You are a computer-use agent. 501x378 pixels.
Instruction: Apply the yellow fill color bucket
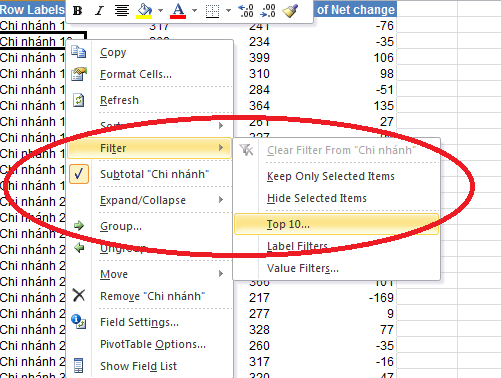point(144,11)
